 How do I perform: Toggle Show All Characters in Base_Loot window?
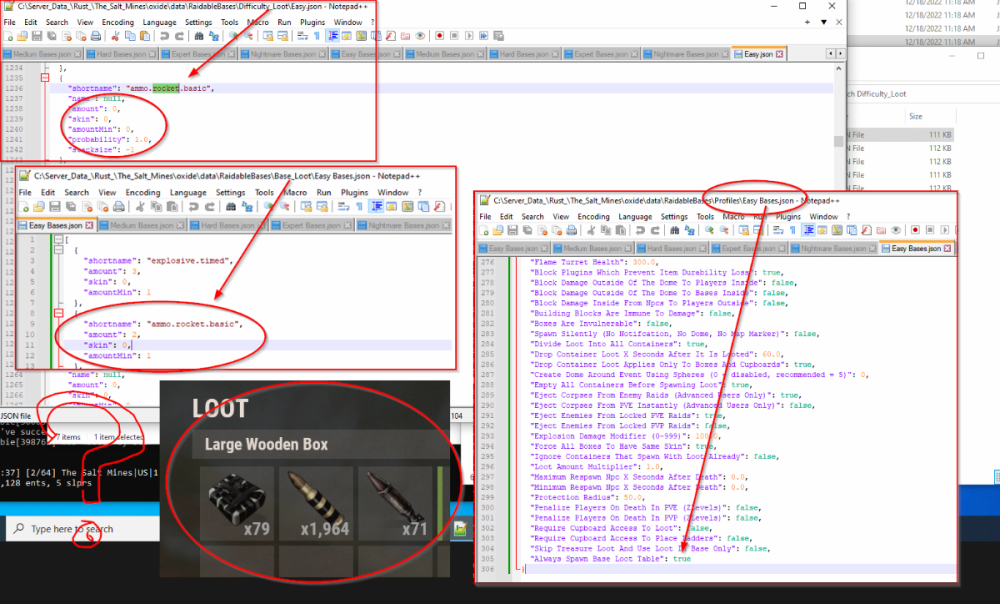coord(361,207)
